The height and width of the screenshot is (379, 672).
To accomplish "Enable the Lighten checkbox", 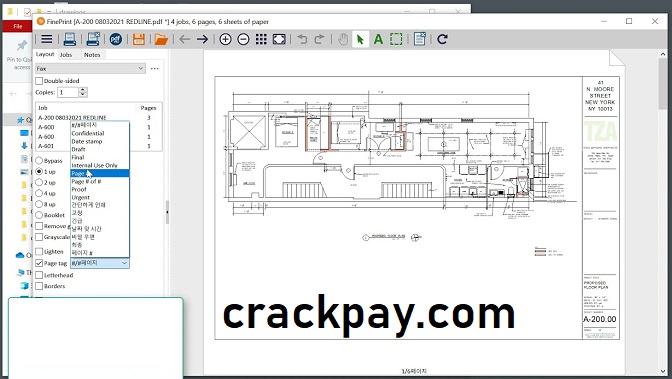I will (x=39, y=251).
